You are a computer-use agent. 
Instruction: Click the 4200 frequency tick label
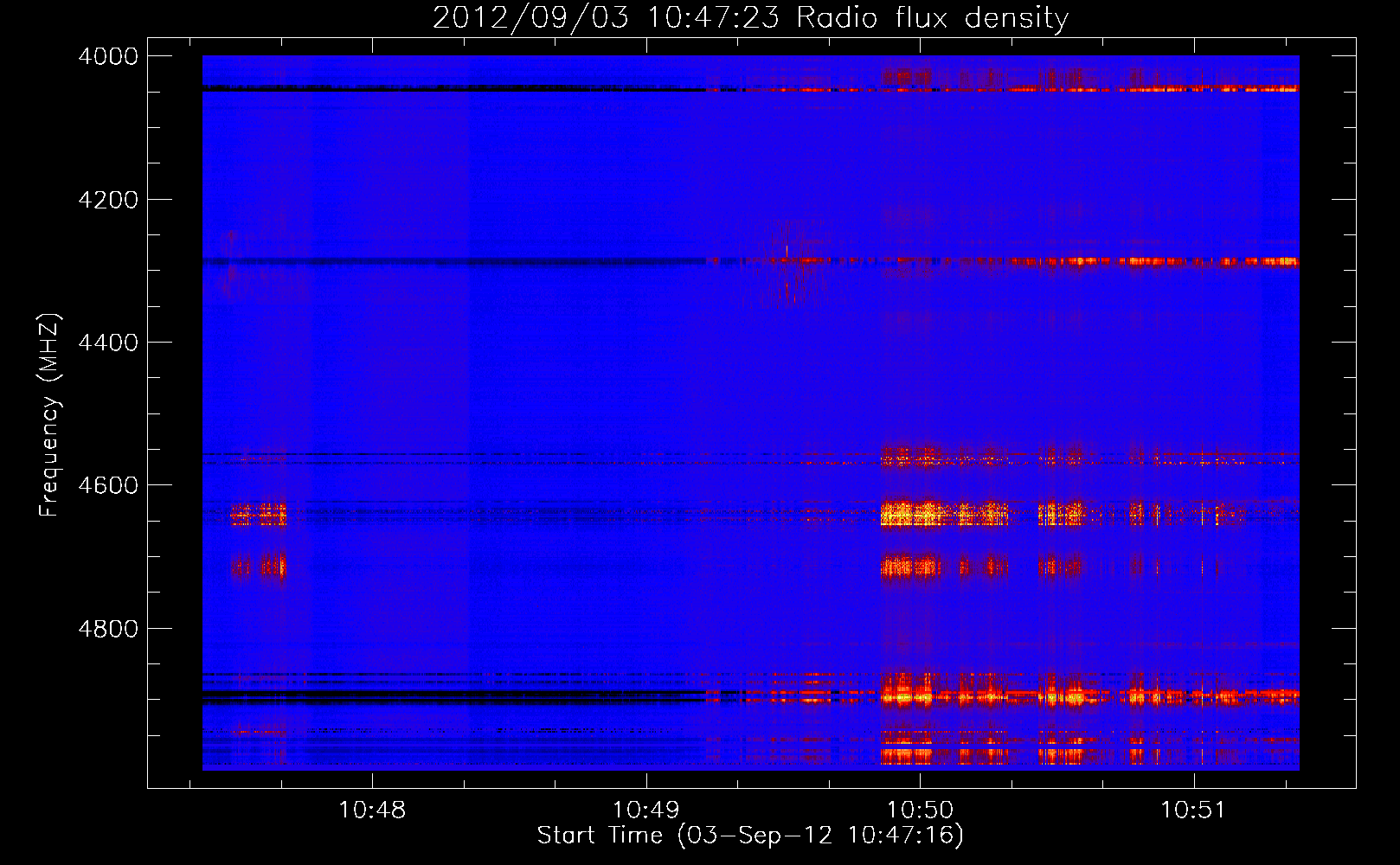(x=108, y=200)
